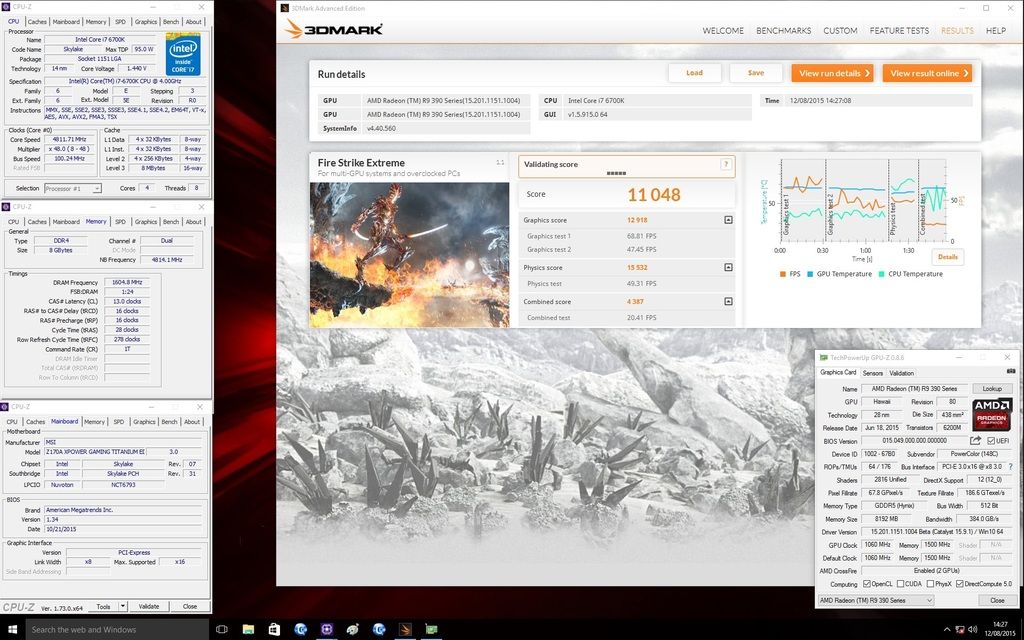
Task: Open Task View on the taskbar
Action: [221, 630]
